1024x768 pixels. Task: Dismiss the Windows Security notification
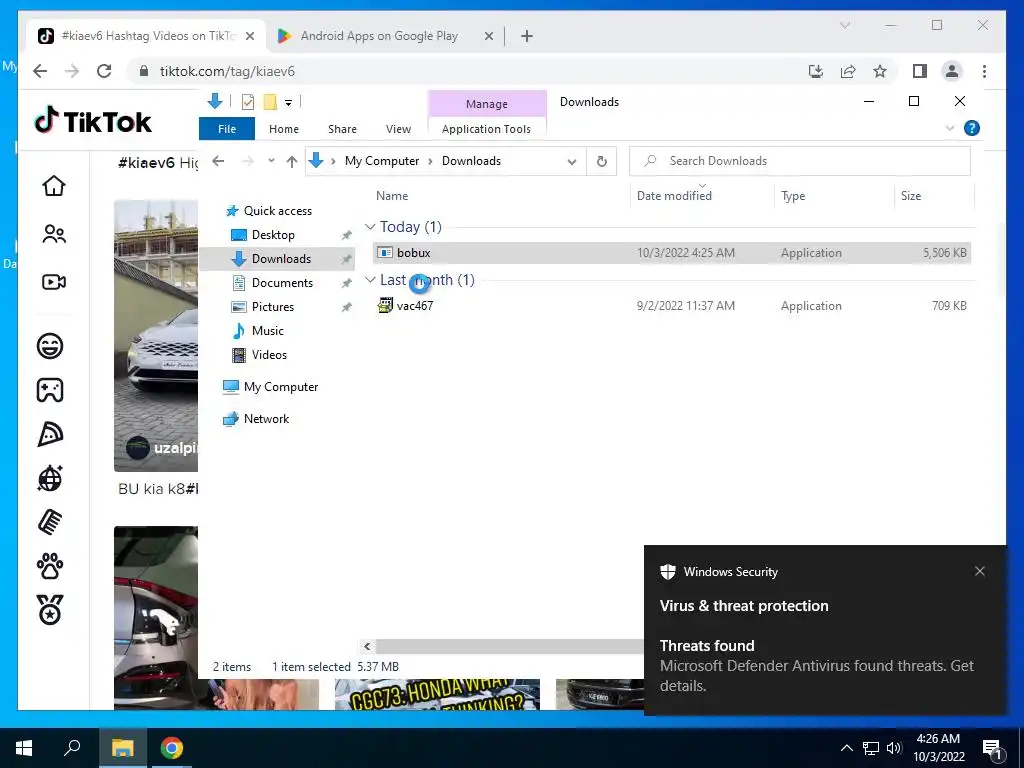980,571
